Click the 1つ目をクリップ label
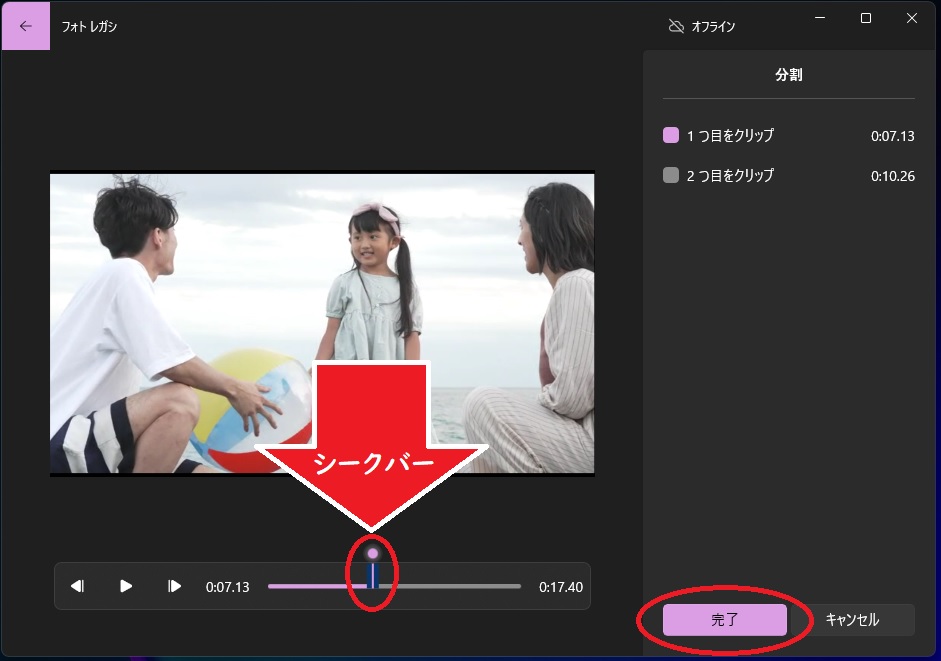The width and height of the screenshot is (941, 661). [x=730, y=136]
